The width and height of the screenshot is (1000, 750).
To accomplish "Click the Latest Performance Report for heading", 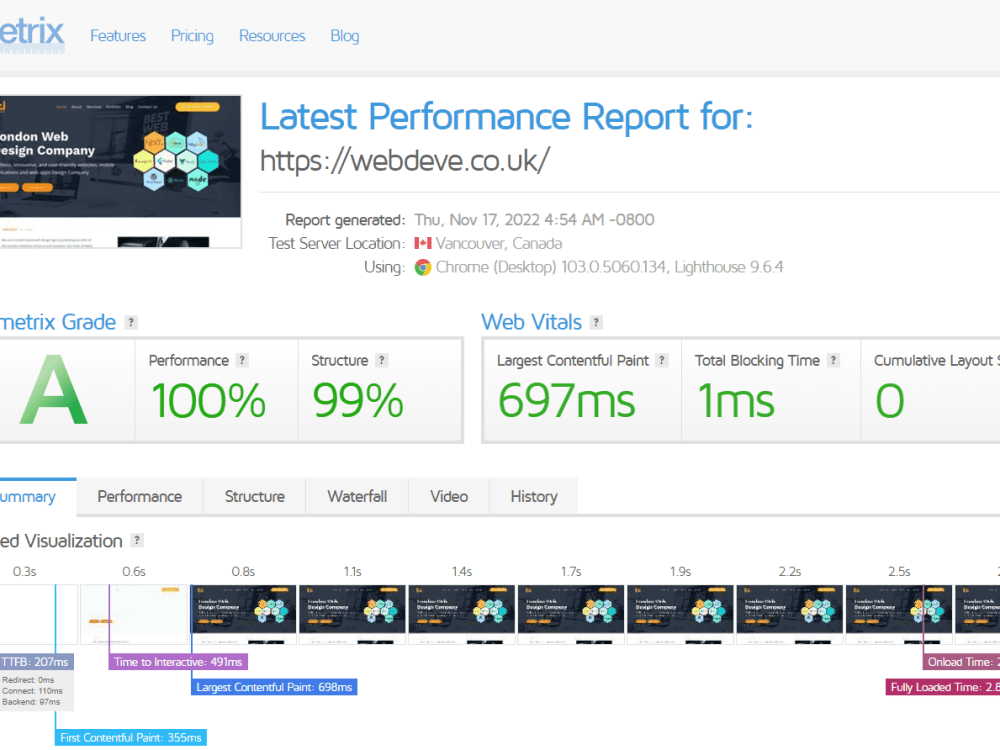I will coord(506,117).
